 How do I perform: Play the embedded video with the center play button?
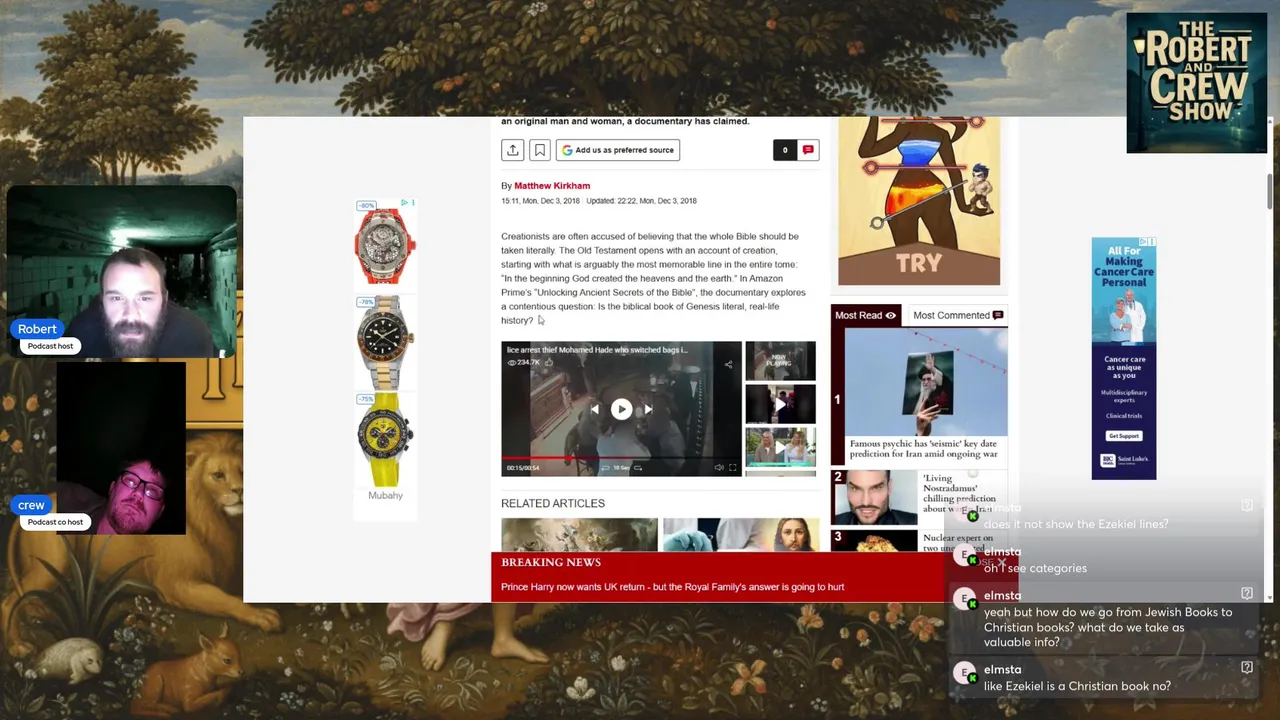[x=621, y=409]
